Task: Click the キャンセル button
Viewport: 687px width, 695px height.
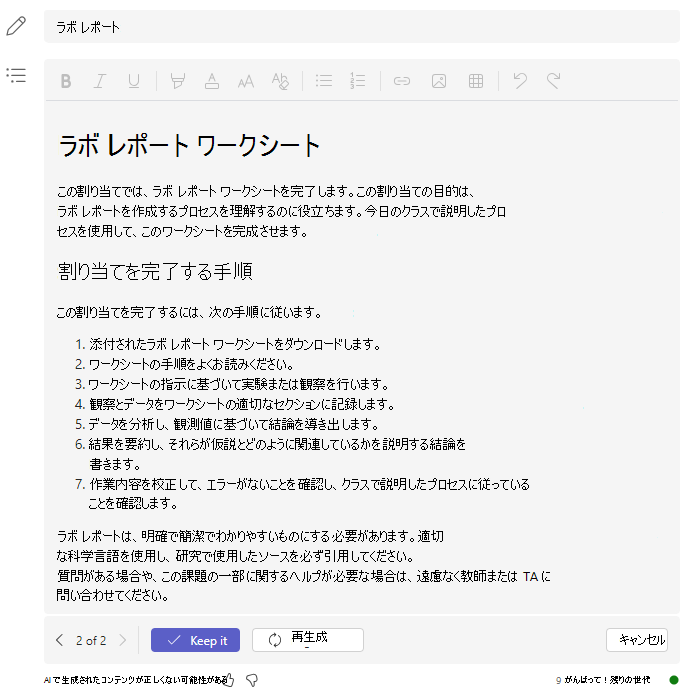Action: click(637, 640)
